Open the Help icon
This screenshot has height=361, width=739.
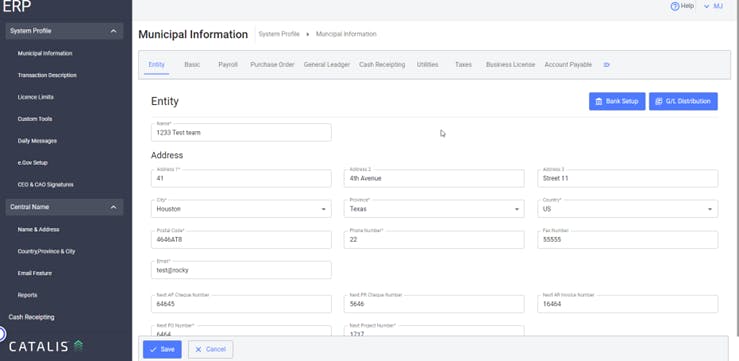pos(675,7)
